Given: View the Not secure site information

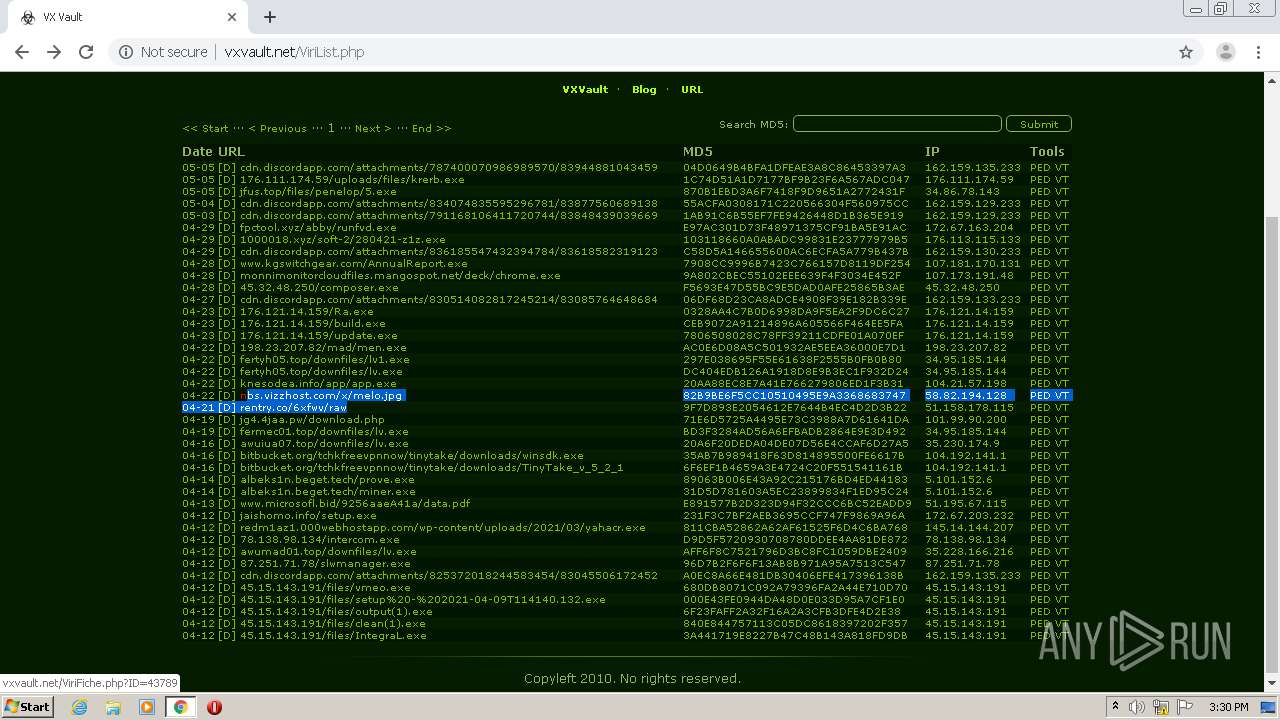Looking at the screenshot, I should 163,52.
